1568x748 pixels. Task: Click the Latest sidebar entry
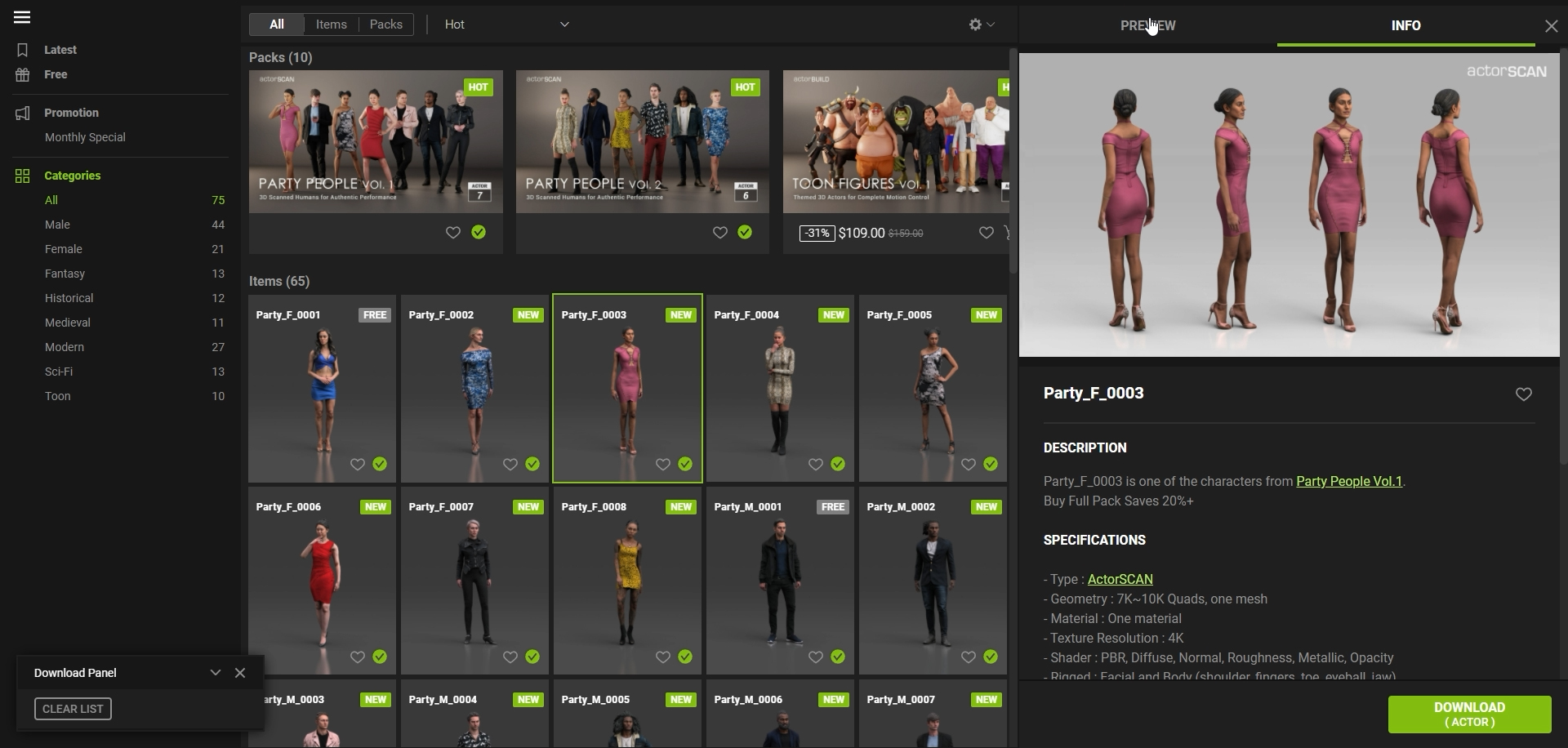(x=60, y=50)
